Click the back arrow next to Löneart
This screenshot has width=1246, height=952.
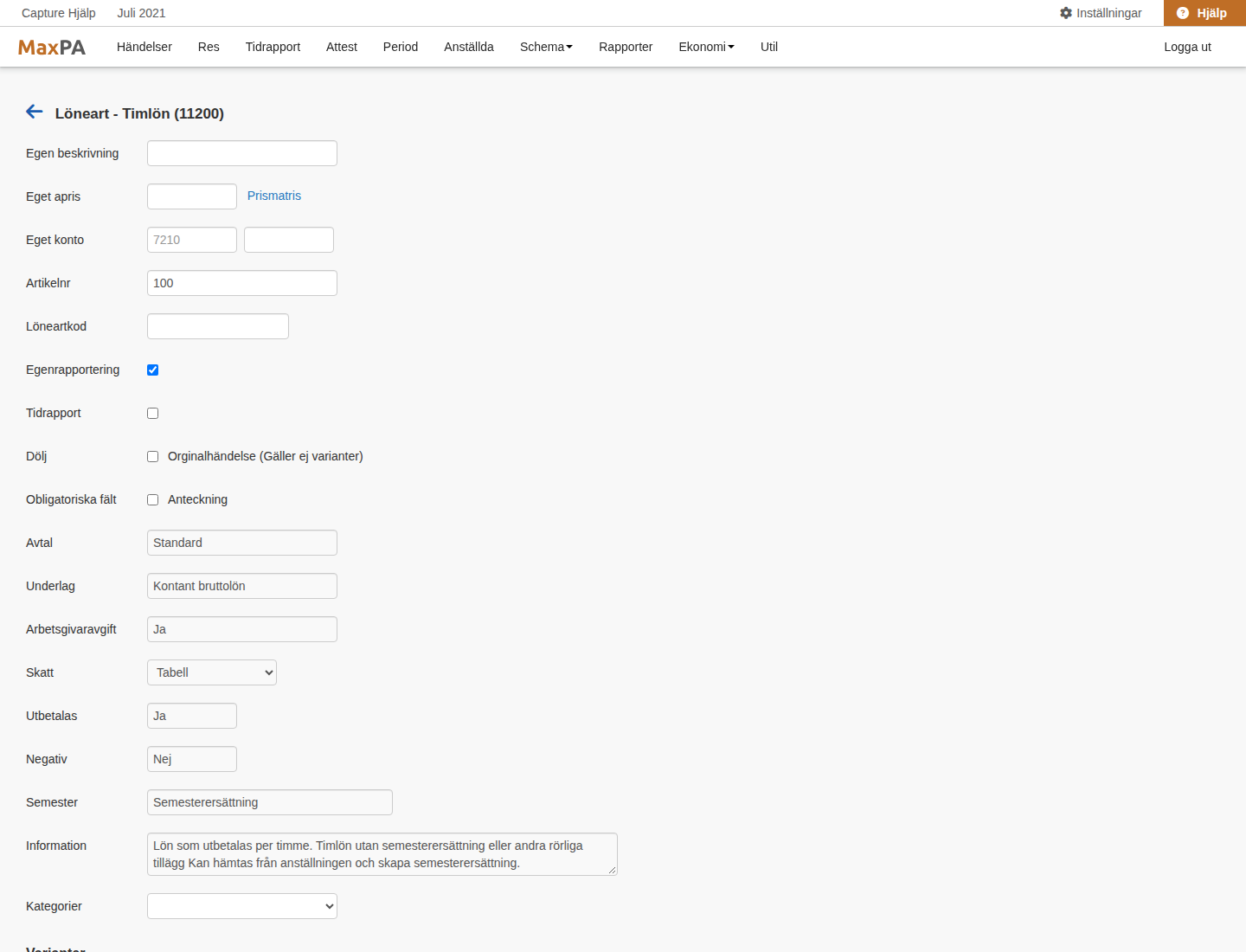(x=35, y=112)
